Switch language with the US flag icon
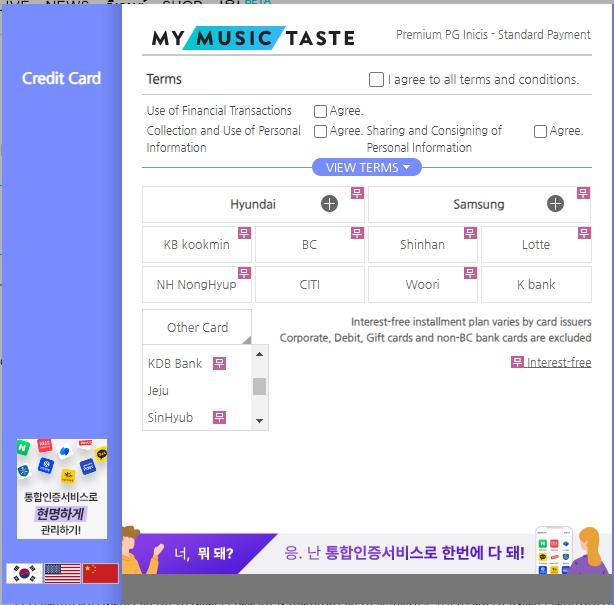Viewport: 614px width, 605px height. (62, 574)
